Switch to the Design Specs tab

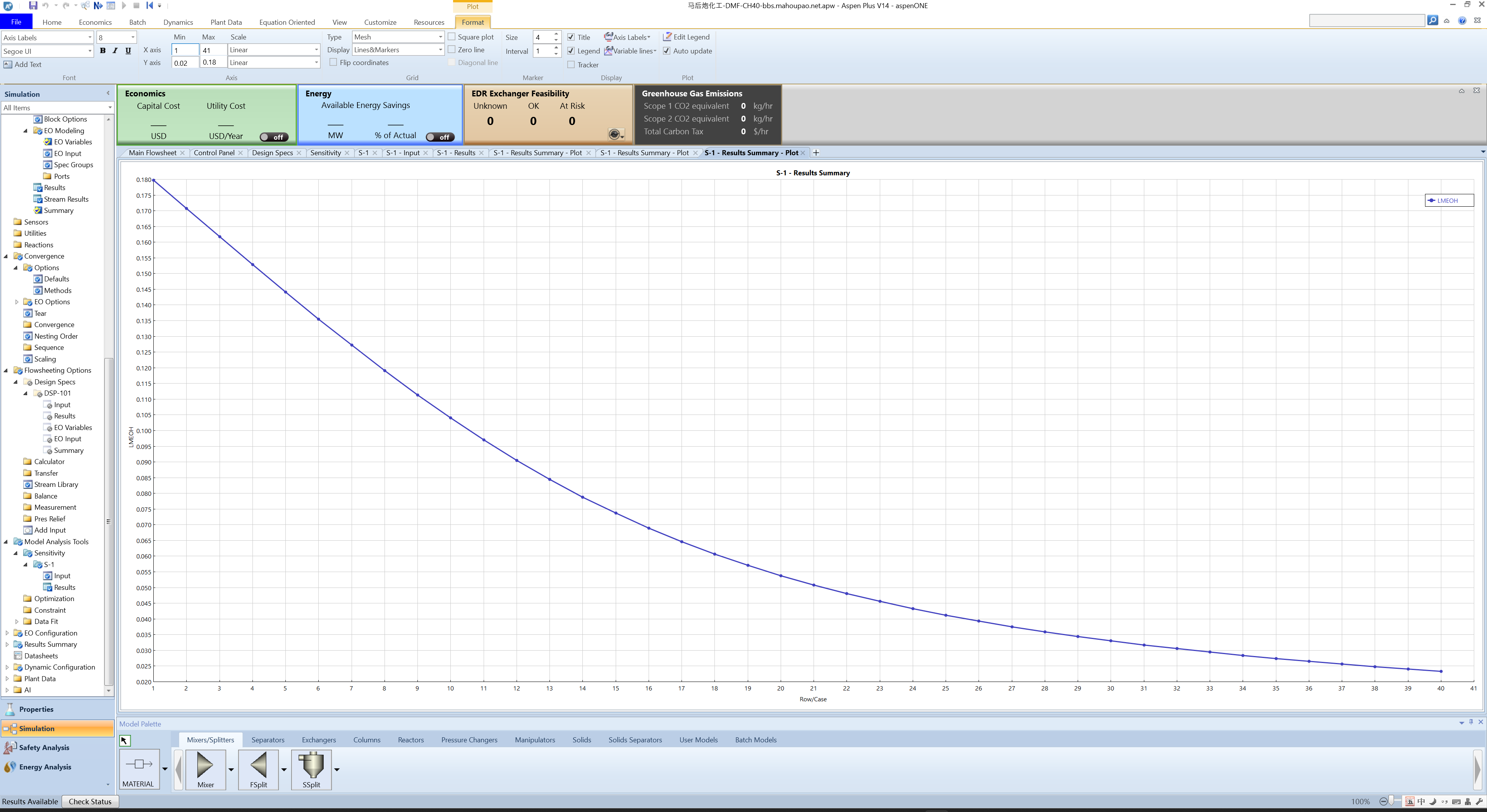[x=273, y=153]
